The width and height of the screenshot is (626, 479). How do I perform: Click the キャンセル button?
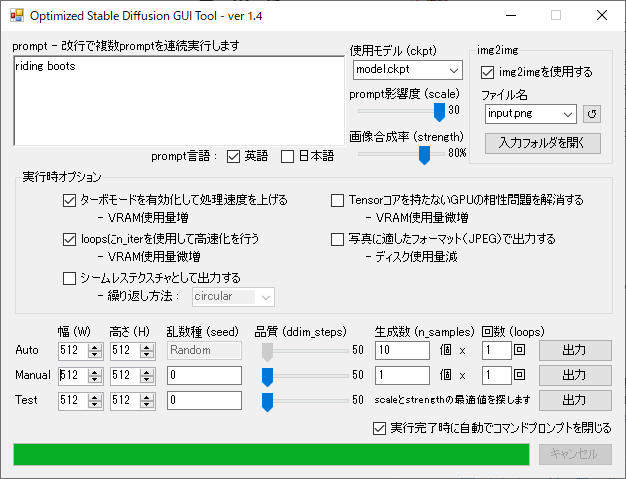click(575, 454)
